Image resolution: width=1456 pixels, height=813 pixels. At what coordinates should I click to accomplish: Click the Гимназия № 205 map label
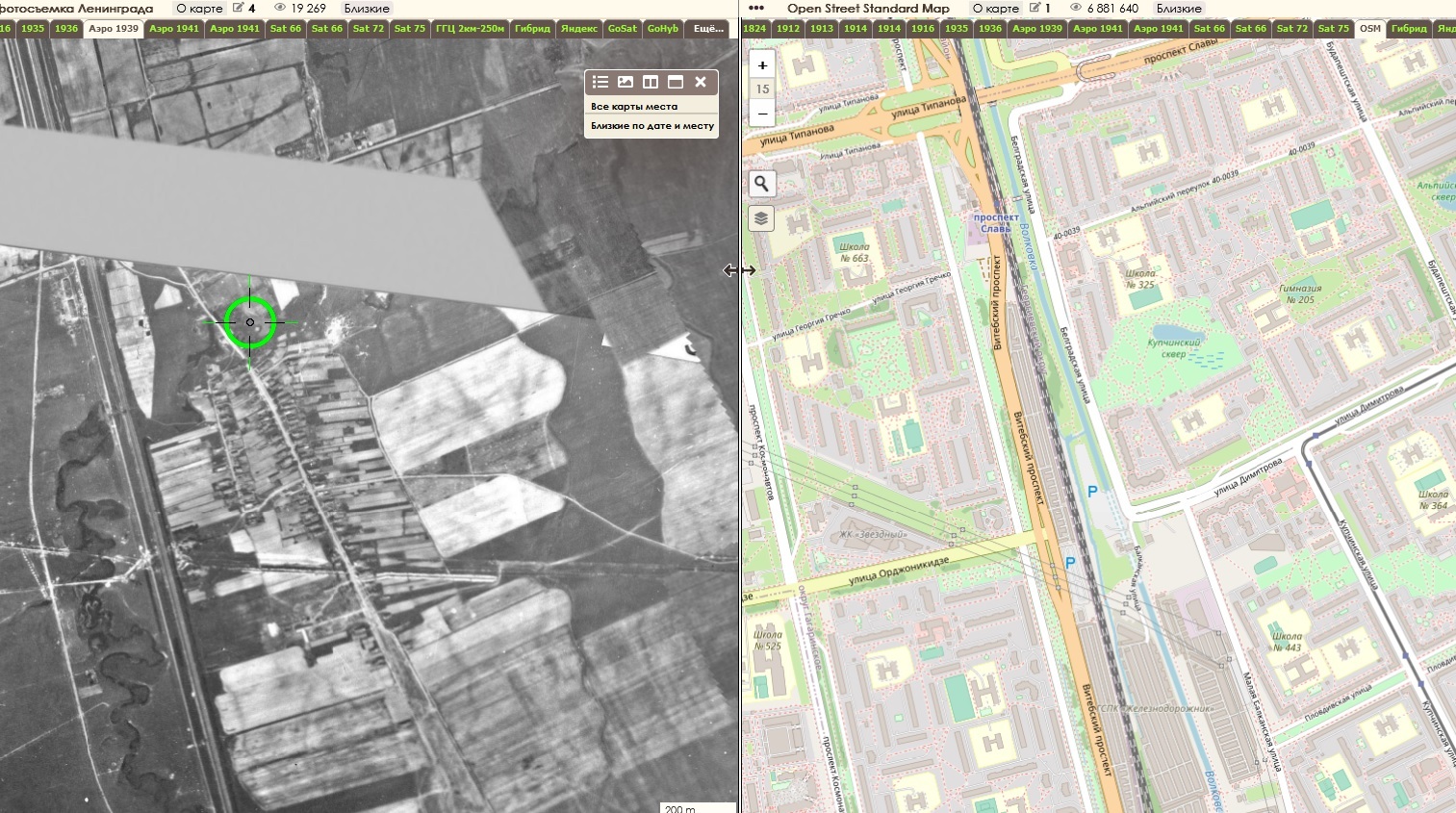pos(1300,293)
